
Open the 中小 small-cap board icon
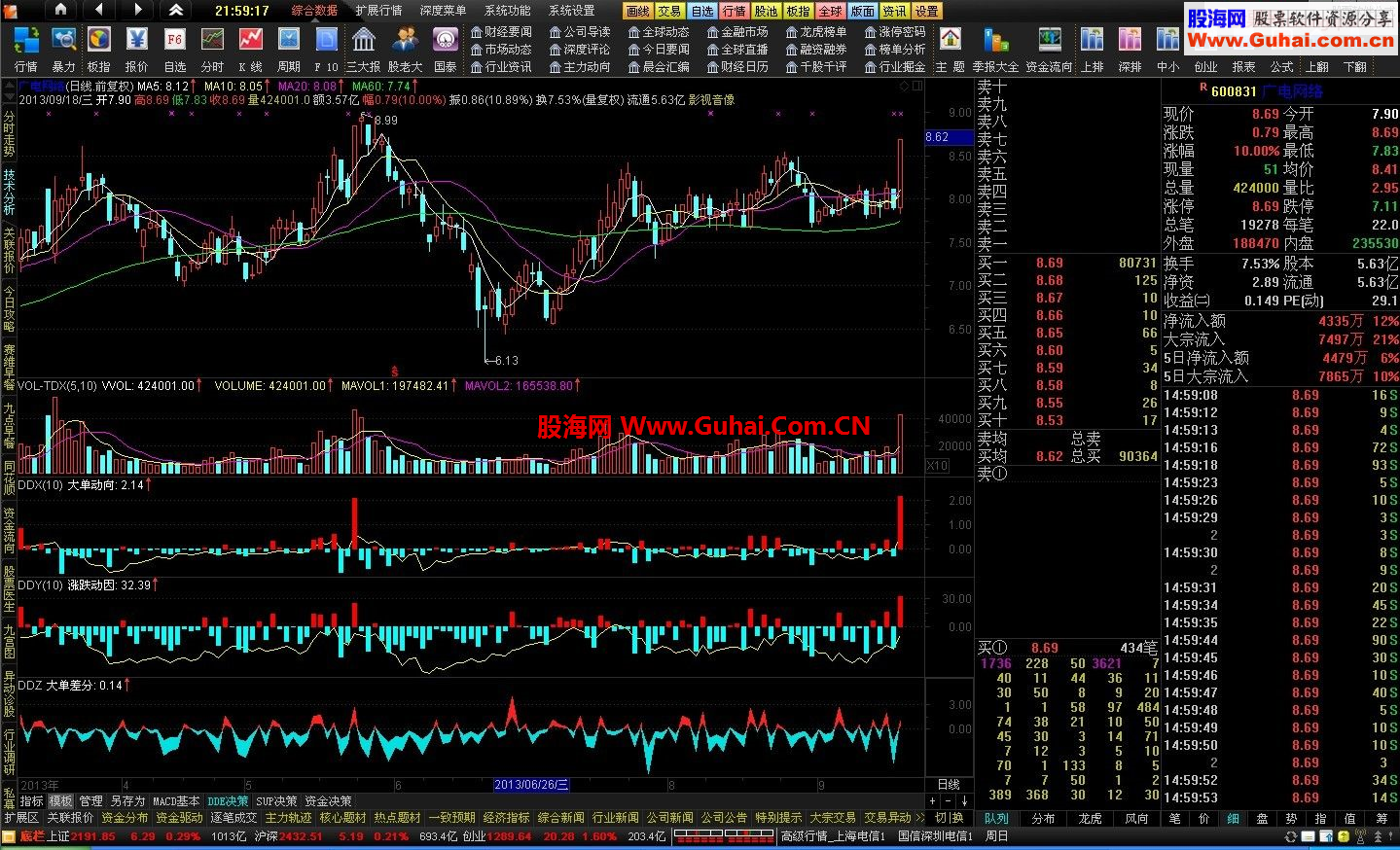[x=1167, y=50]
